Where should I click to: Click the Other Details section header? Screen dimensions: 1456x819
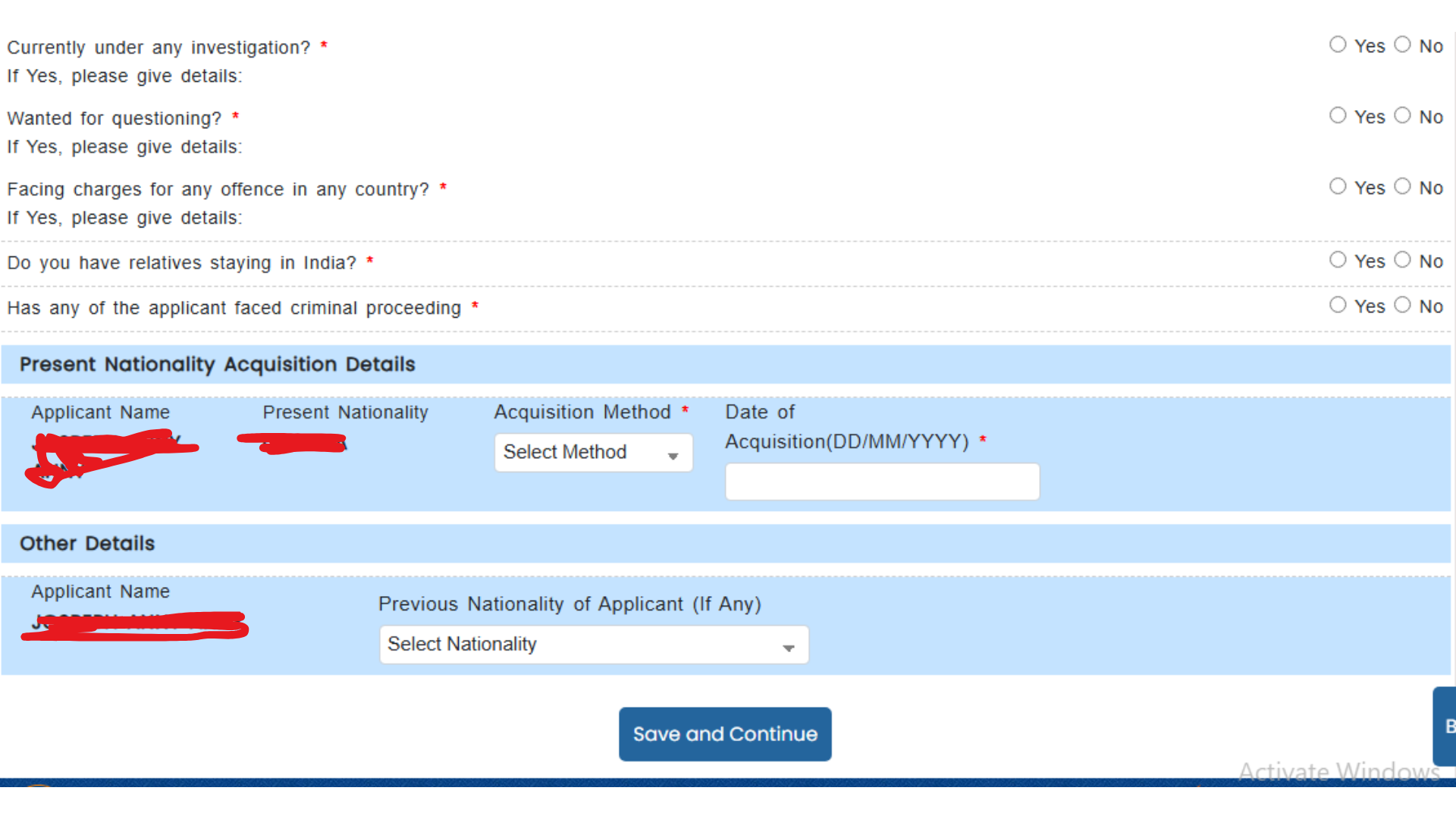(x=87, y=544)
